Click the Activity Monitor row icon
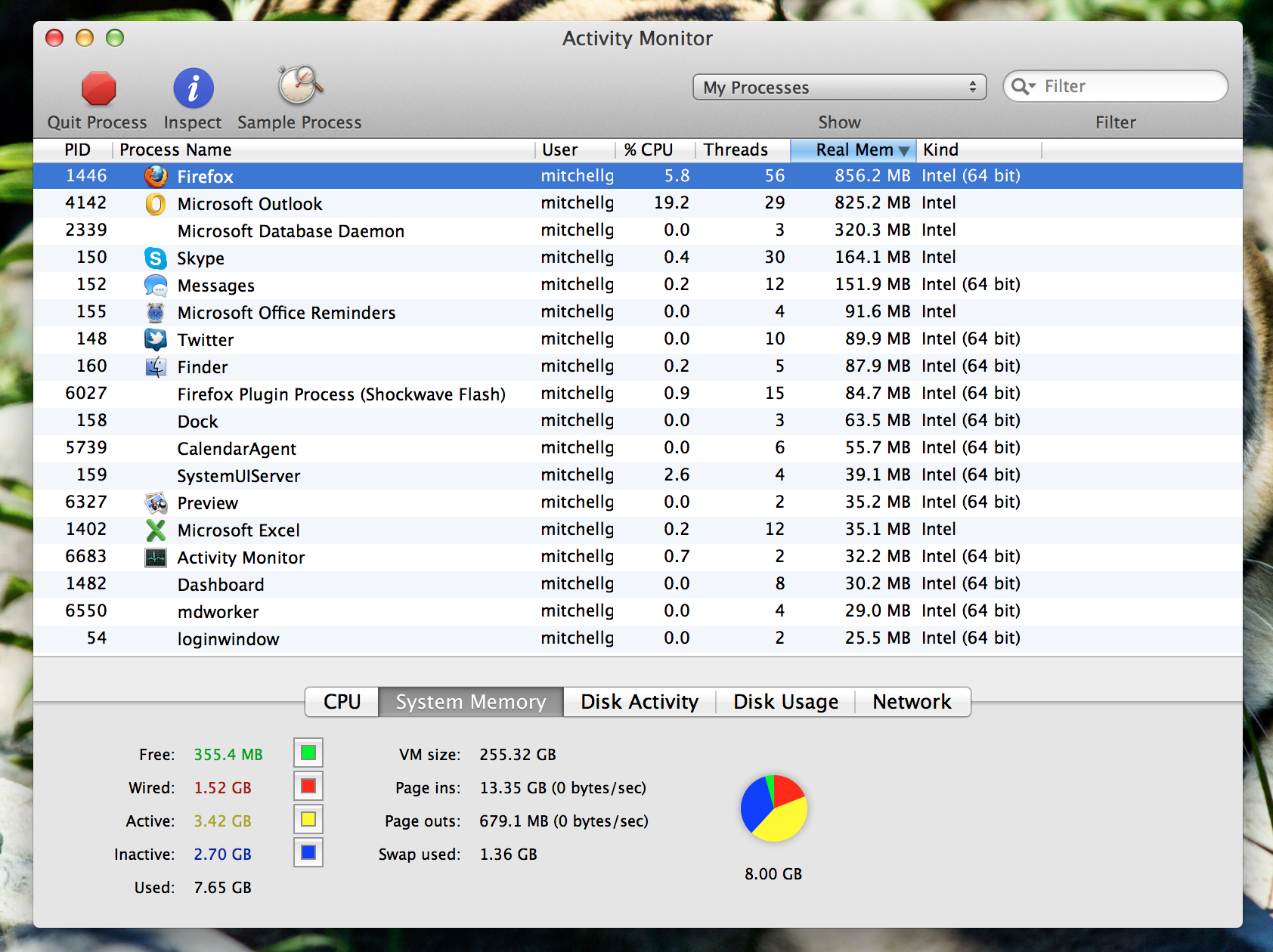The image size is (1273, 952). click(156, 558)
